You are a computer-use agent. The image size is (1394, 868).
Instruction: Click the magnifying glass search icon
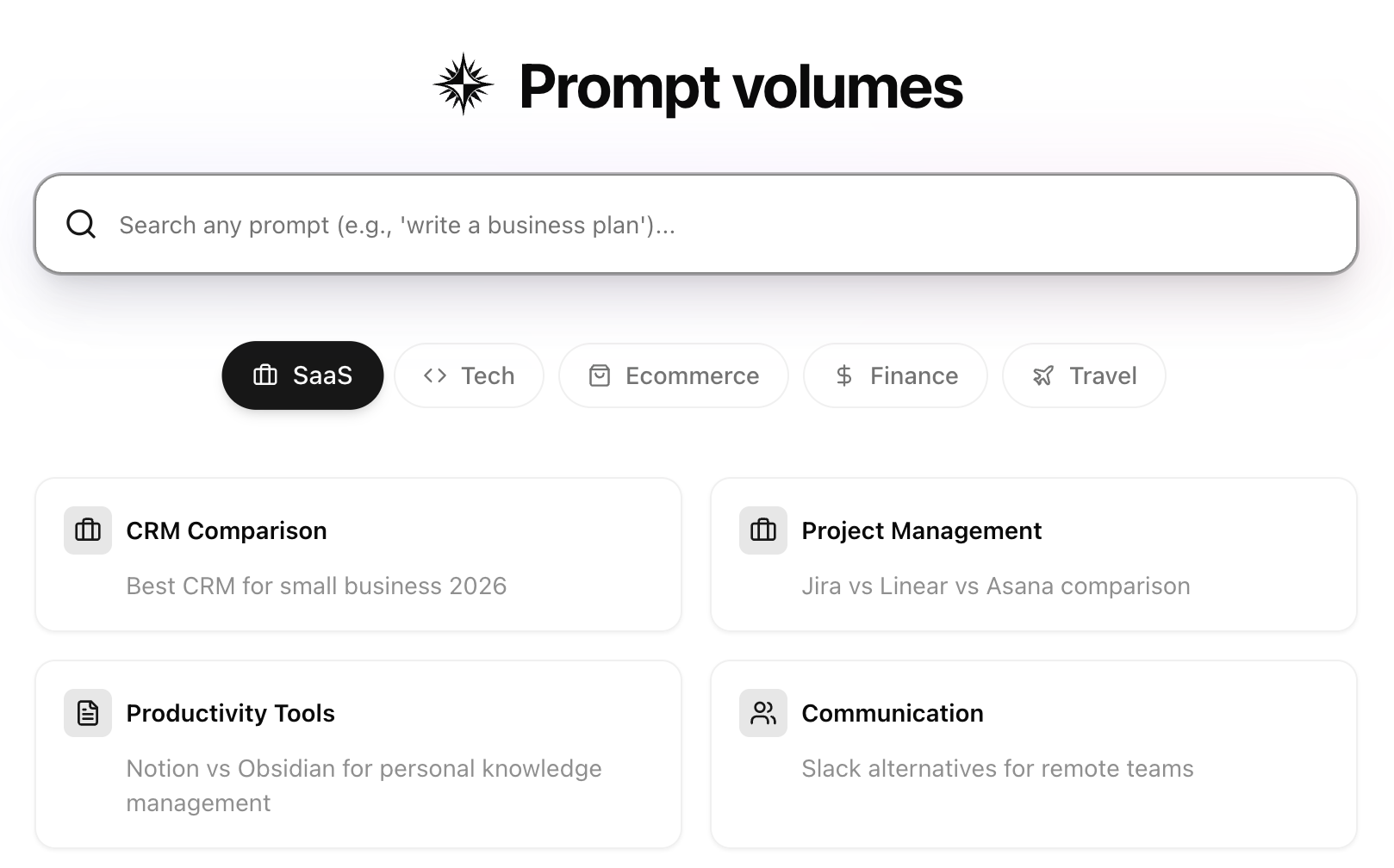pos(80,223)
